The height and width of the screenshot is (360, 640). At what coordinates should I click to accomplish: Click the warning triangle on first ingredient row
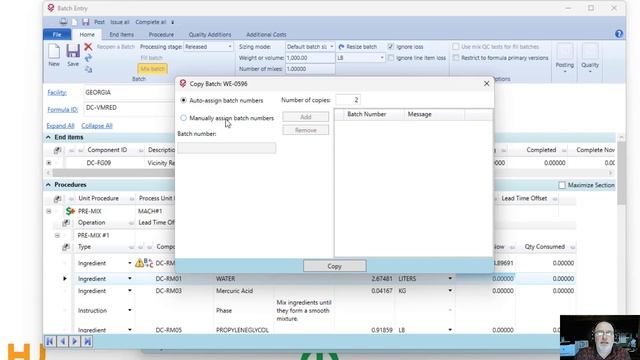click(x=139, y=263)
